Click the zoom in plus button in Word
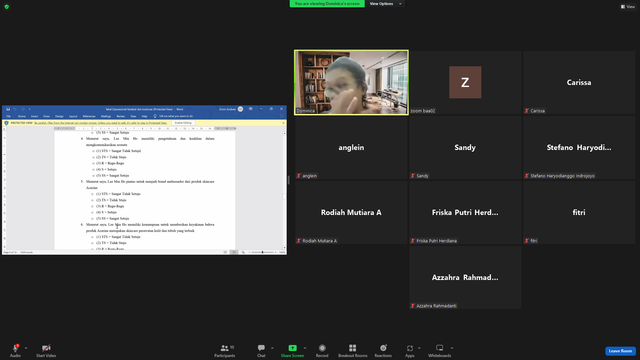Viewport: 640px width, 360px height. coord(276,252)
